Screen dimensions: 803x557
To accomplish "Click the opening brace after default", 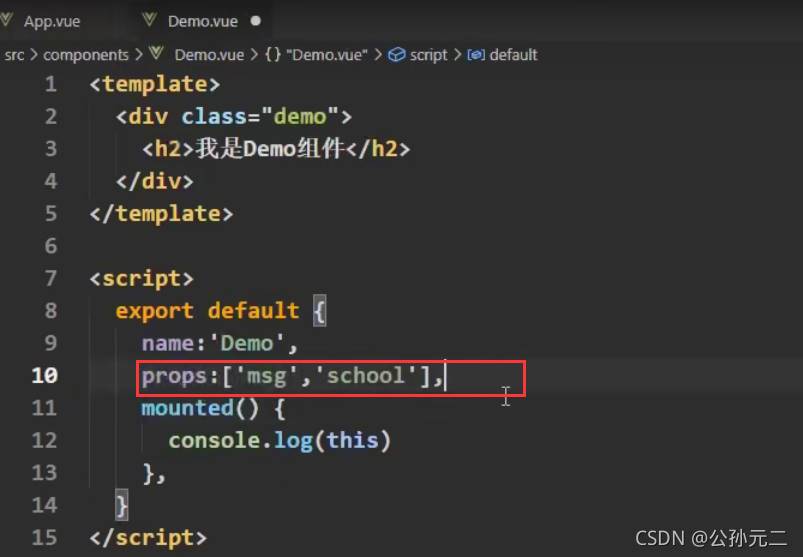I will [320, 311].
